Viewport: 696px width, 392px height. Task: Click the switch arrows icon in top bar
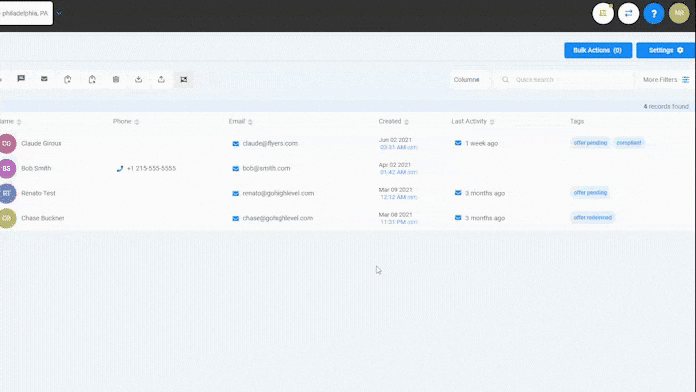click(628, 13)
